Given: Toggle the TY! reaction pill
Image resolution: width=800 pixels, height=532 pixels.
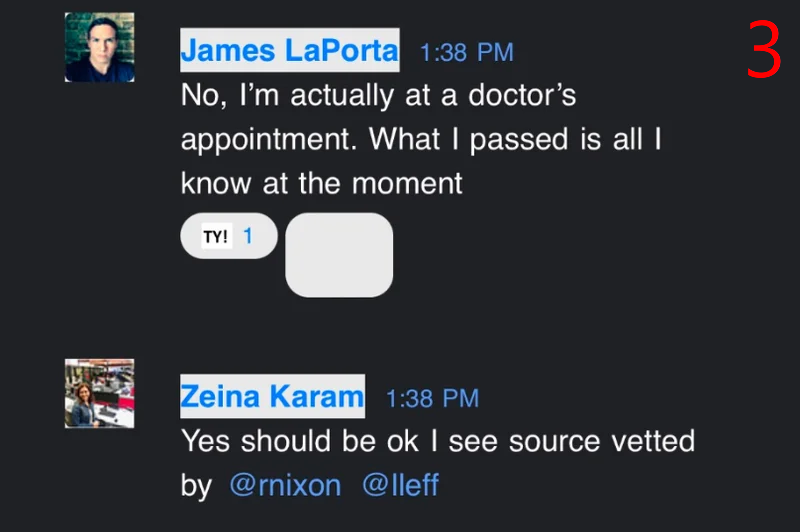Looking at the screenshot, I should (229, 236).
